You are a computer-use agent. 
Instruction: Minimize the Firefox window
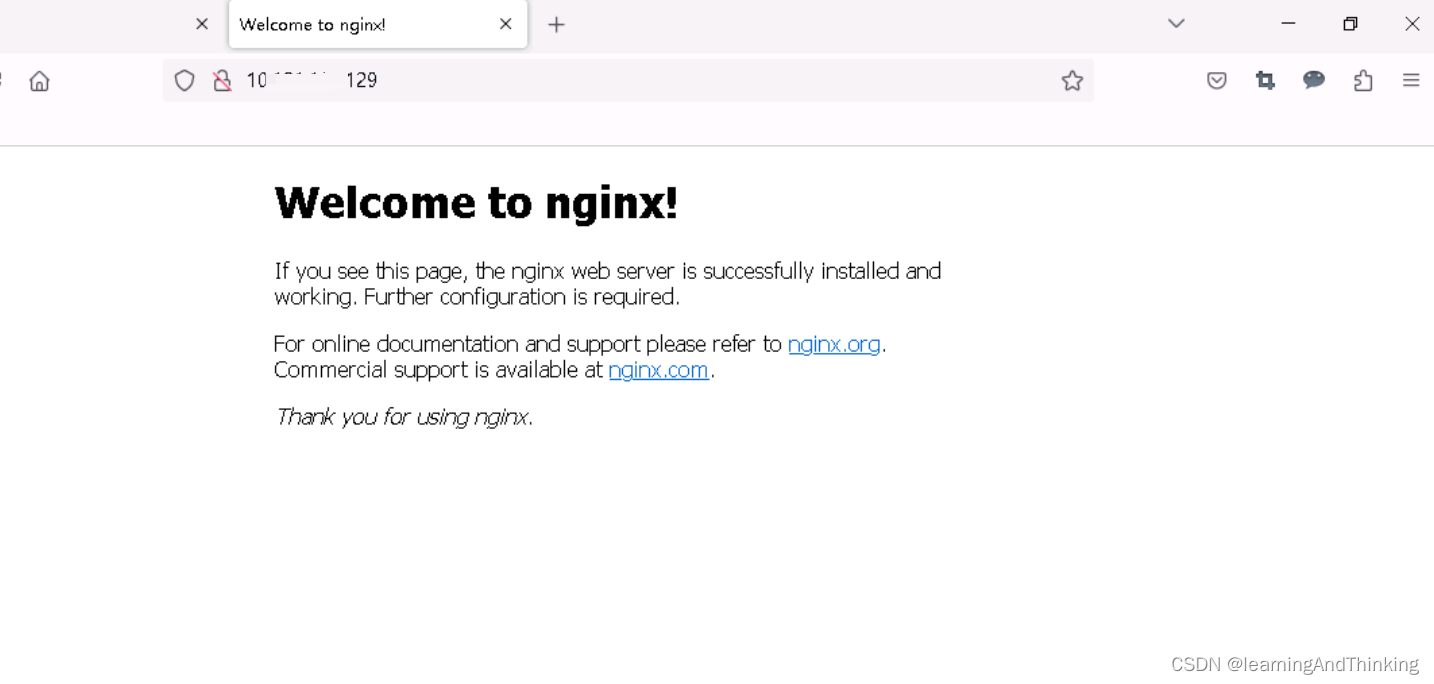[x=1288, y=24]
